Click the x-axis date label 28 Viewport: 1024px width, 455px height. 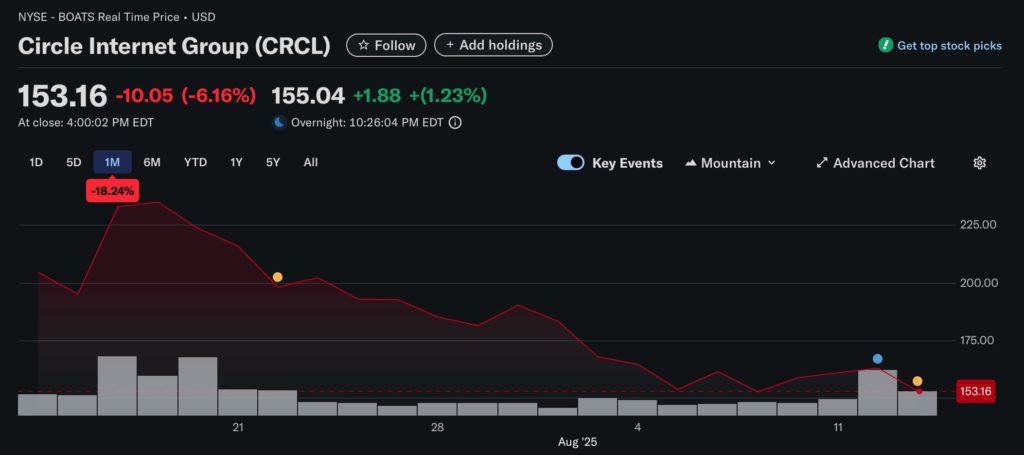[438, 428]
